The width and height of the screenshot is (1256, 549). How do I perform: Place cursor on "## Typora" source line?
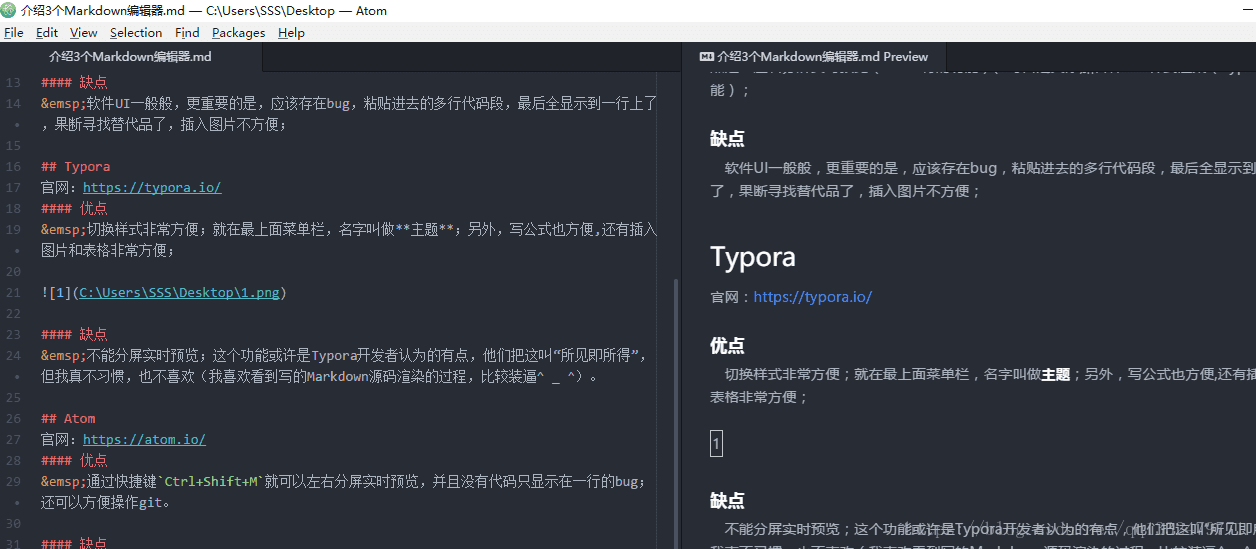click(76, 166)
